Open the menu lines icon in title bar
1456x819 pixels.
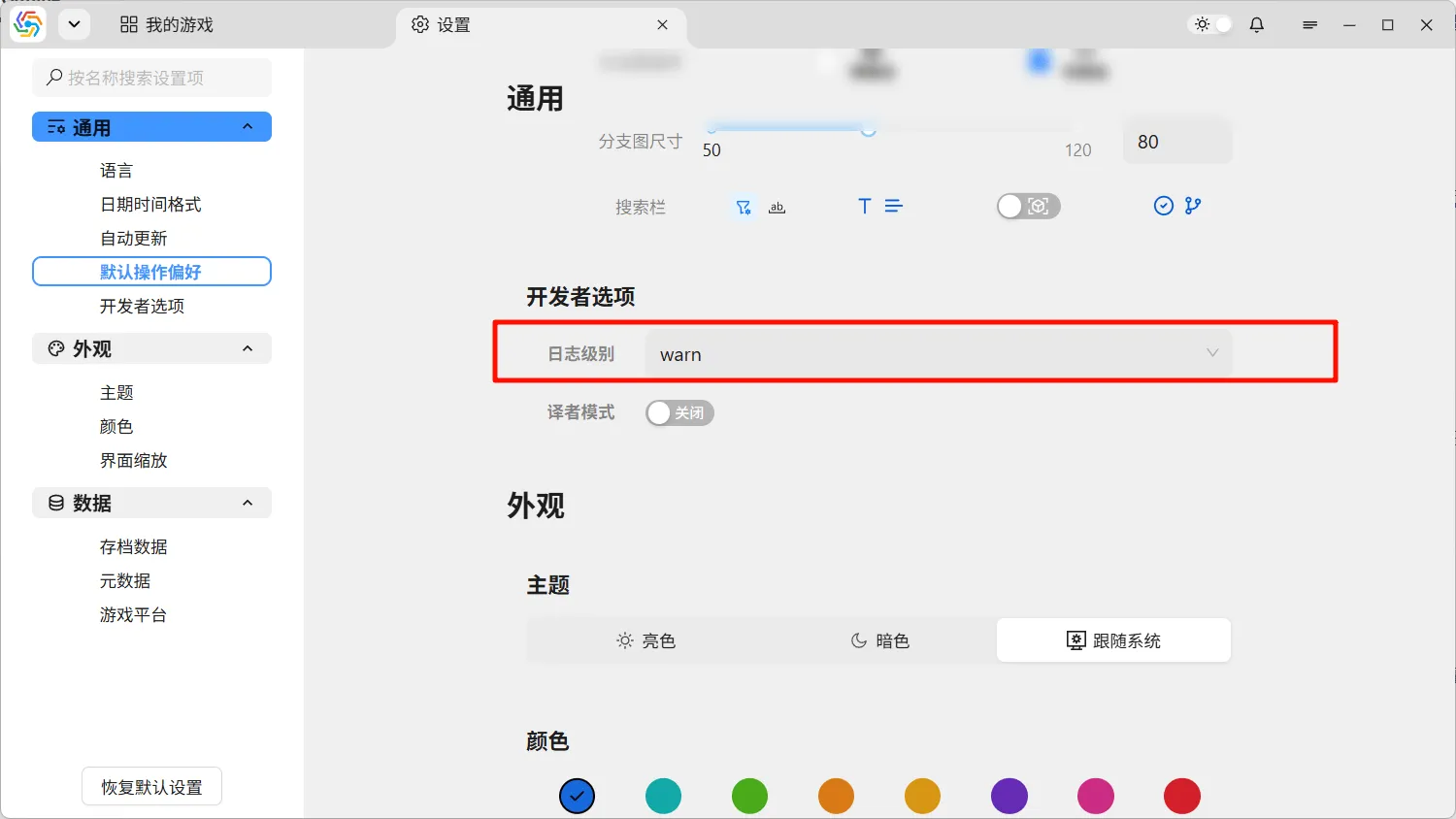coord(1309,25)
